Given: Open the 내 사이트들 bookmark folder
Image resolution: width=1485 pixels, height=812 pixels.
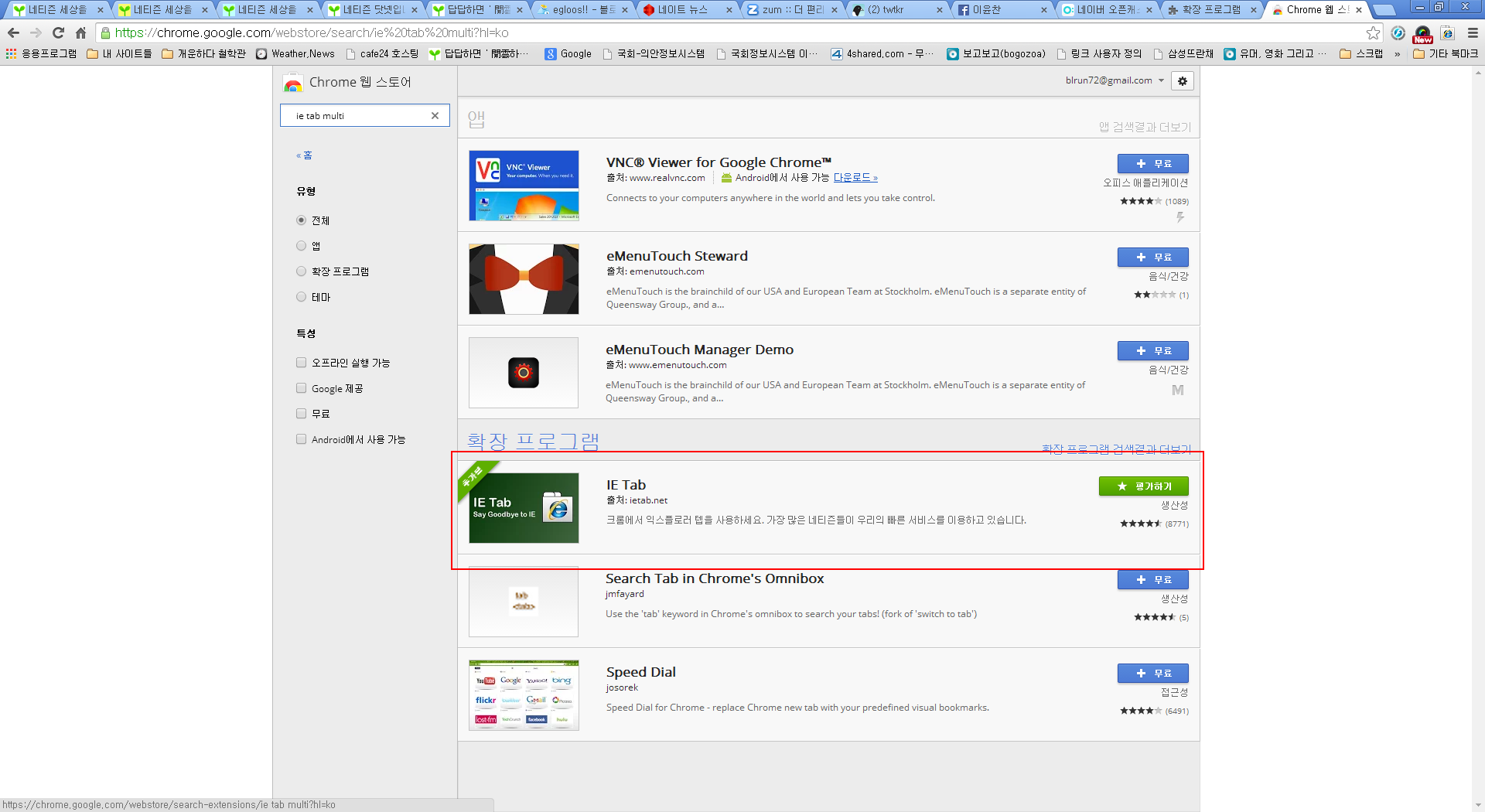Looking at the screenshot, I should click(x=119, y=53).
